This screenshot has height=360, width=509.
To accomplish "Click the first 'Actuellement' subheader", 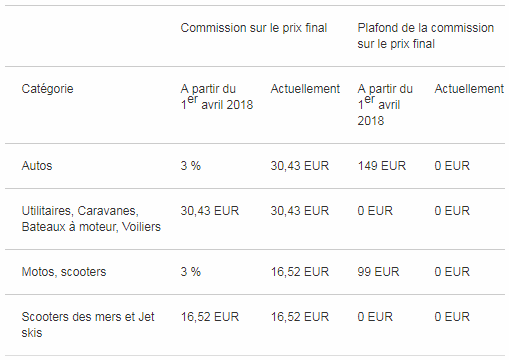I will pos(305,89).
